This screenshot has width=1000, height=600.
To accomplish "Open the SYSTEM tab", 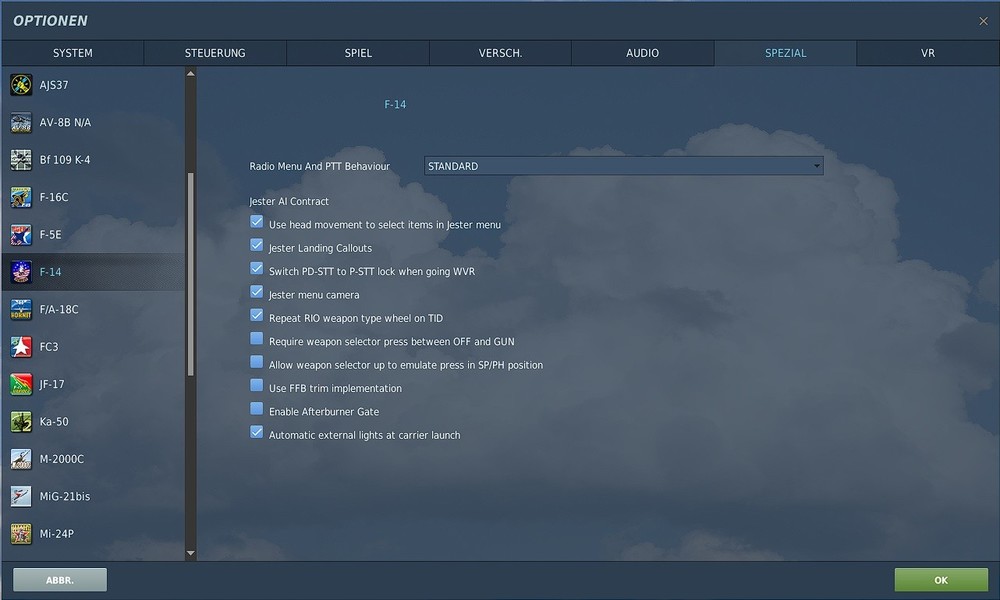I will coord(73,53).
